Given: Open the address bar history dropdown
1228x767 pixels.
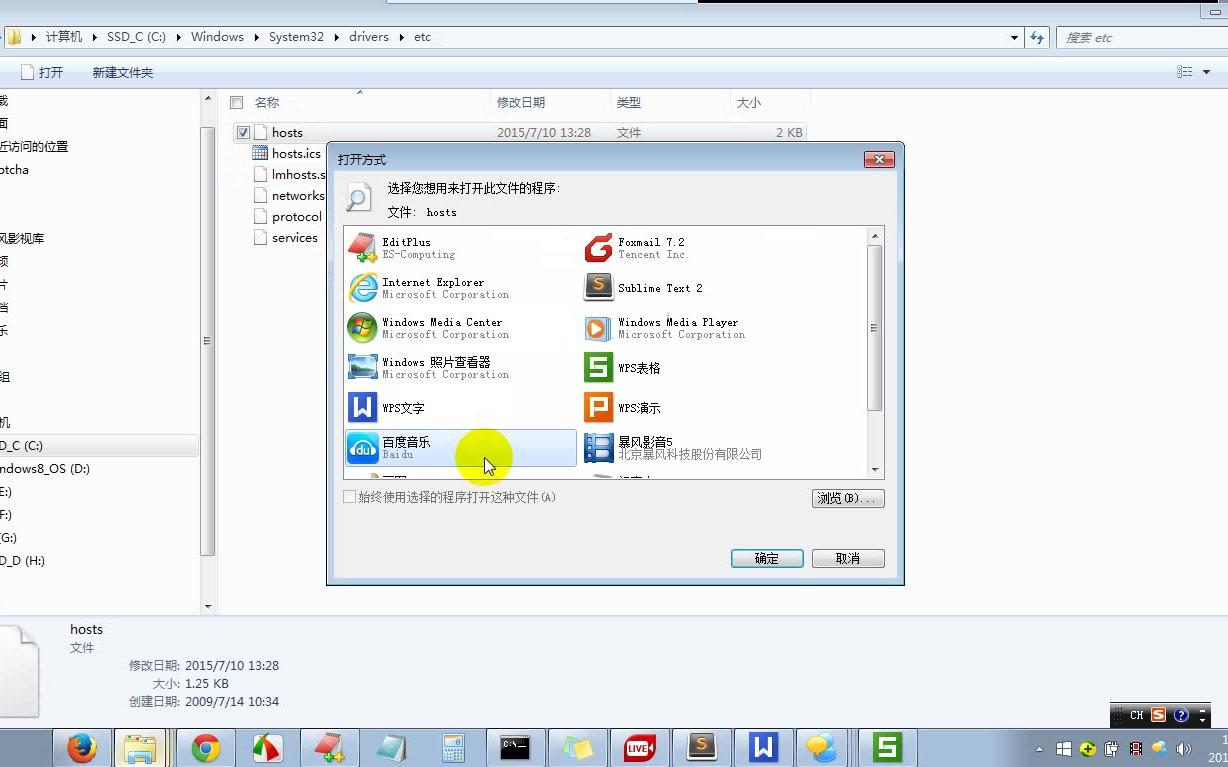Looking at the screenshot, I should [1013, 37].
